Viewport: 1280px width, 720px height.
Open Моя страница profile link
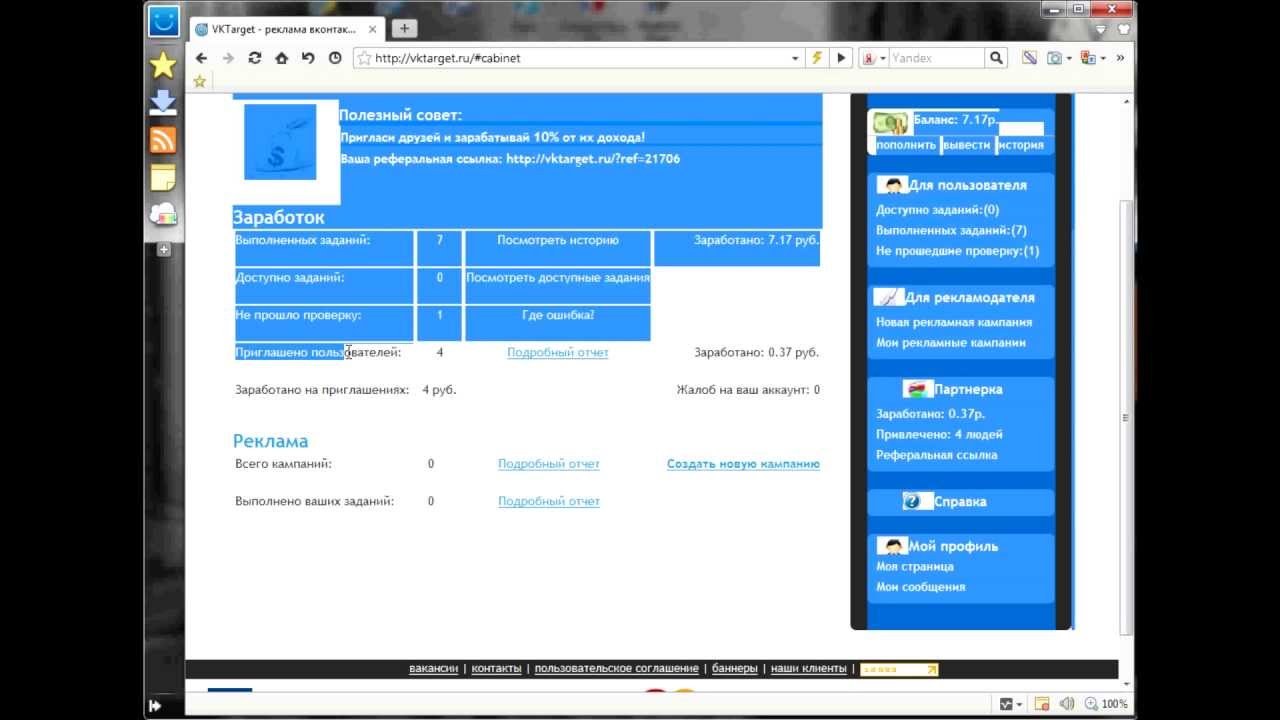915,566
